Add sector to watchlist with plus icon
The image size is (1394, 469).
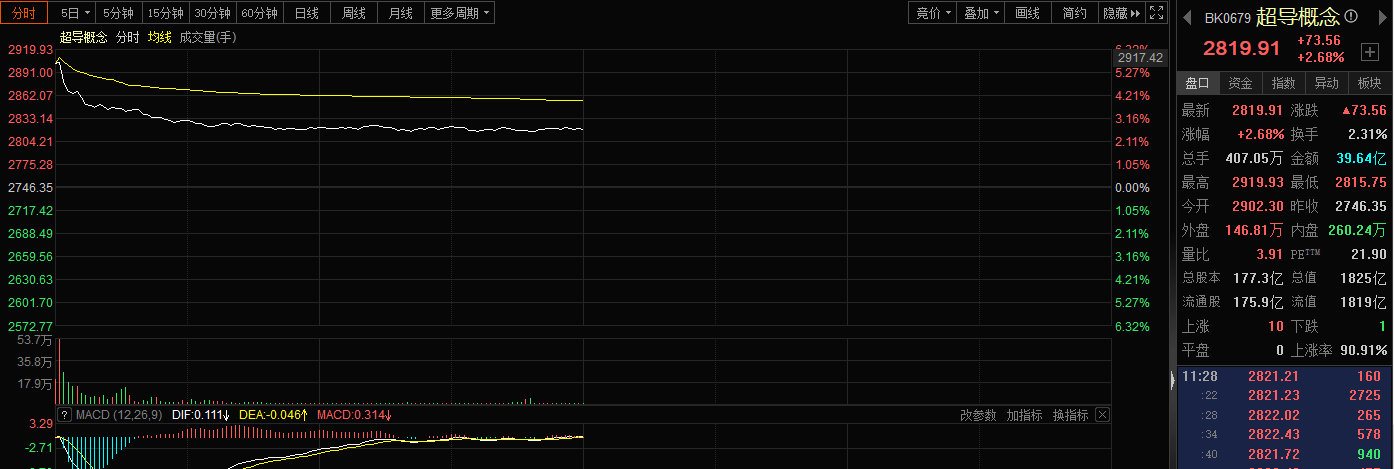point(1370,51)
